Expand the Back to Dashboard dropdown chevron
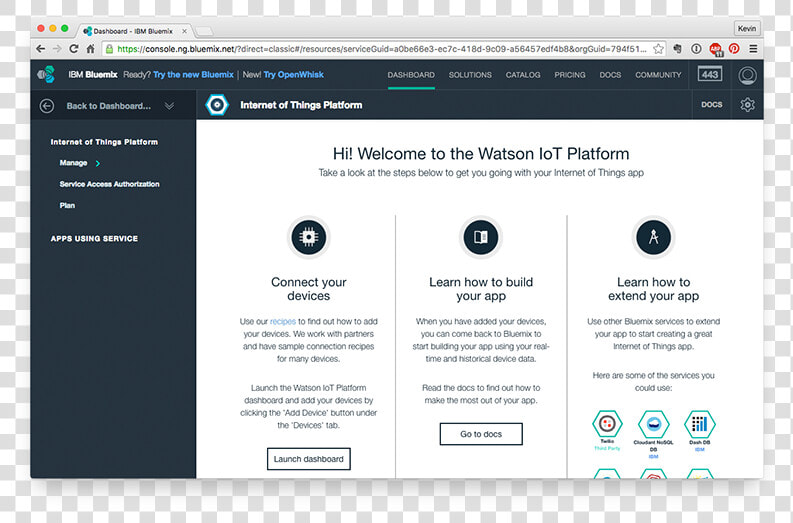The image size is (793, 523). pos(169,106)
